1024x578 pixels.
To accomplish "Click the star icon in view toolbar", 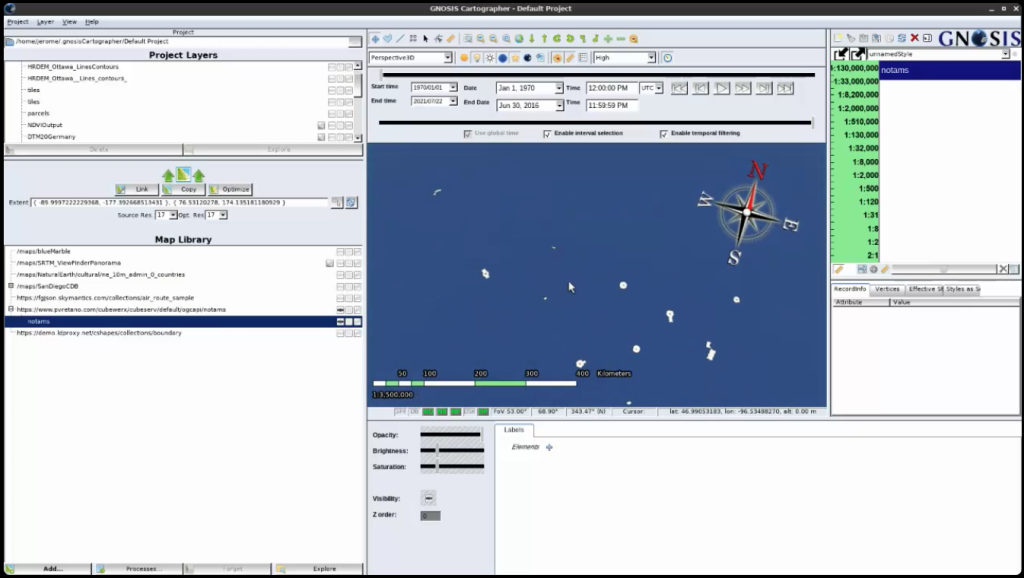I will pyautogui.click(x=515, y=58).
